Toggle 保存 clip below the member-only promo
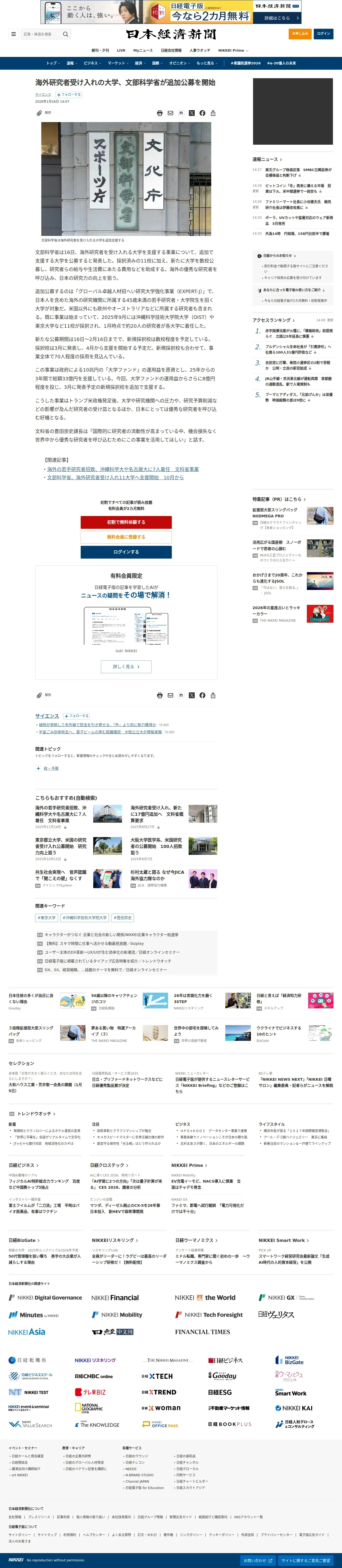This screenshot has height=1568, width=342. 44,694
